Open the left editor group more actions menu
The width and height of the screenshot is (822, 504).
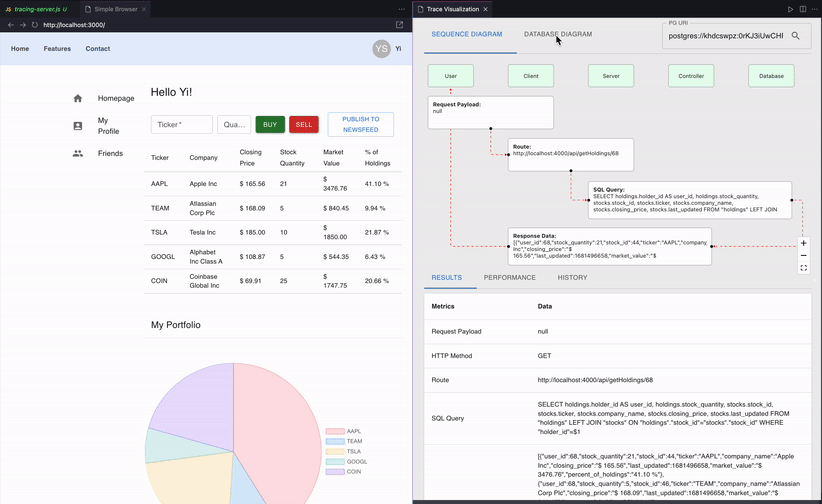[402, 9]
